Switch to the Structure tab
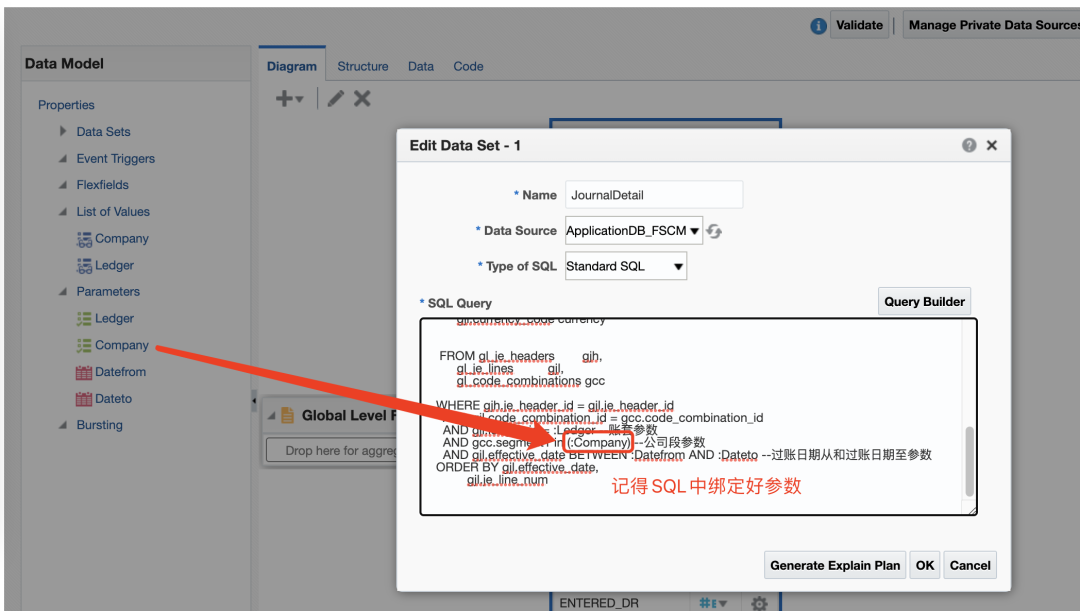Viewport: 1080px width, 611px height. point(362,66)
